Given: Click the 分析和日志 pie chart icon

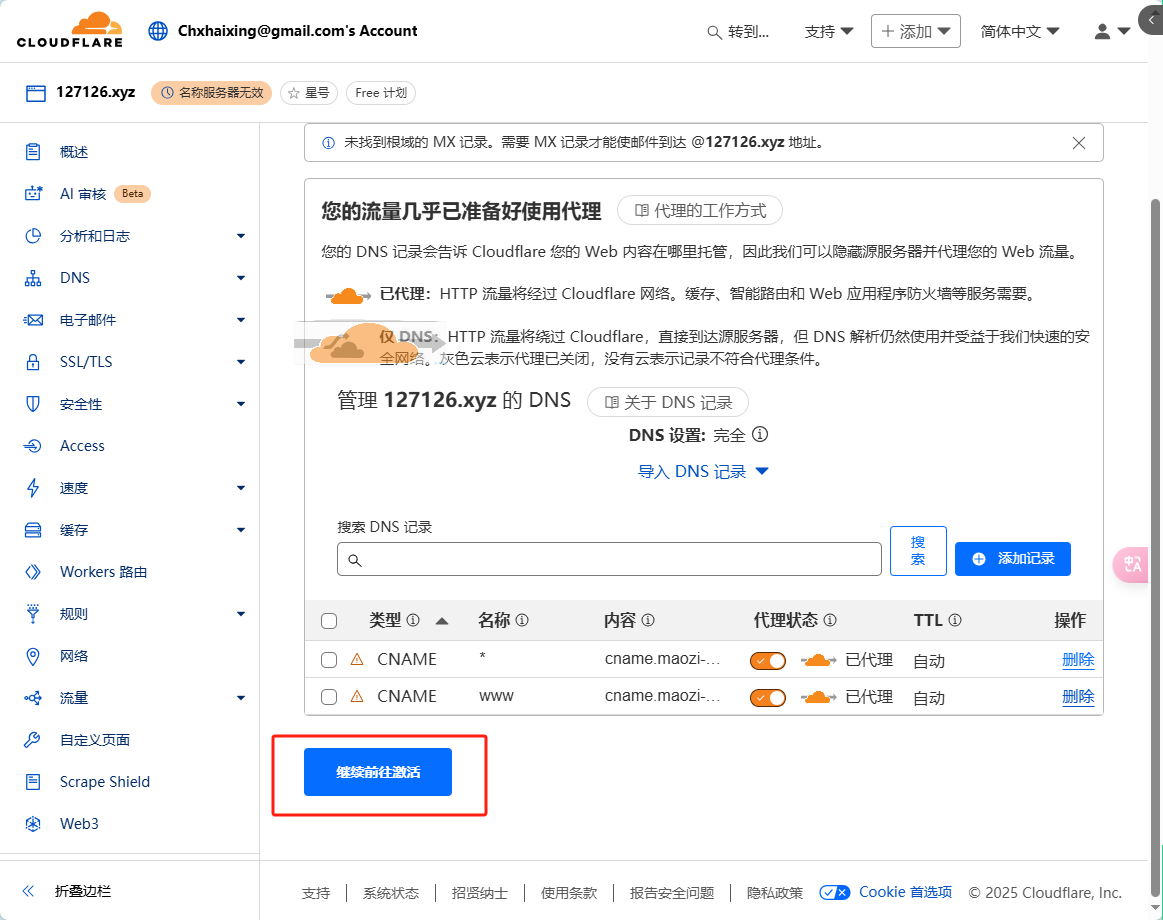Looking at the screenshot, I should [x=33, y=236].
